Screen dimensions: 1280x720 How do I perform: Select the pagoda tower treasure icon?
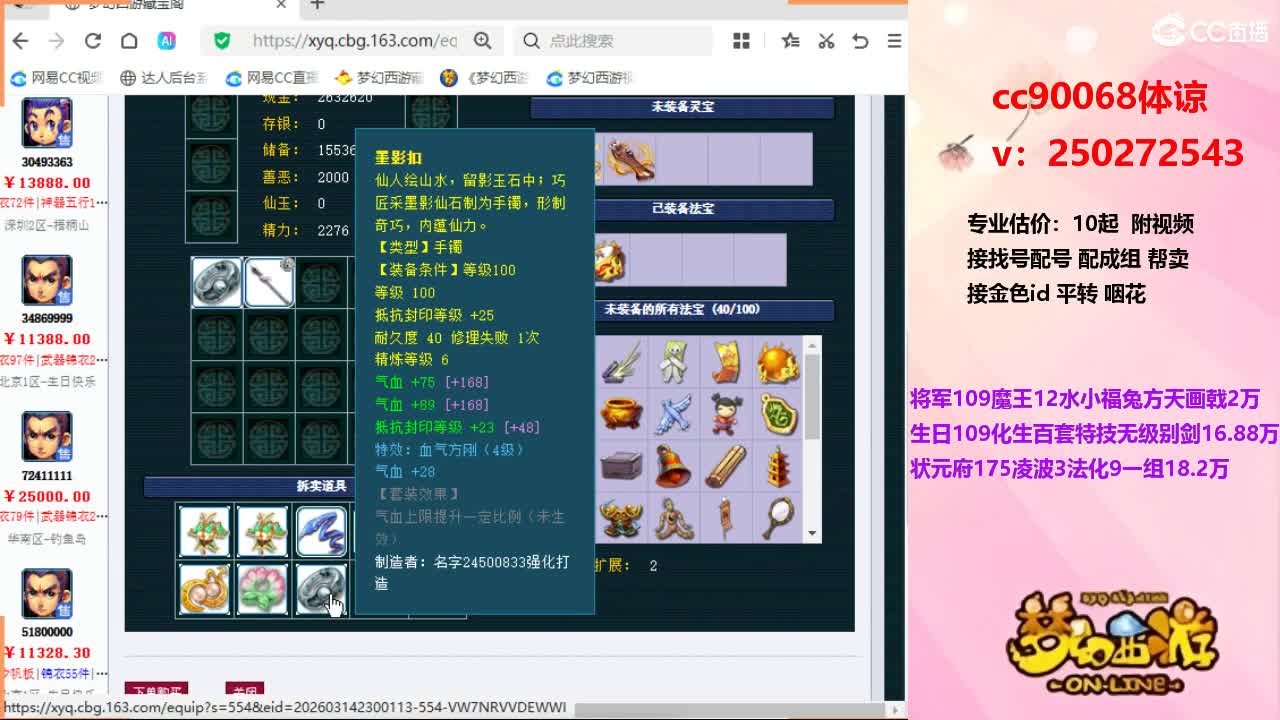click(x=778, y=466)
